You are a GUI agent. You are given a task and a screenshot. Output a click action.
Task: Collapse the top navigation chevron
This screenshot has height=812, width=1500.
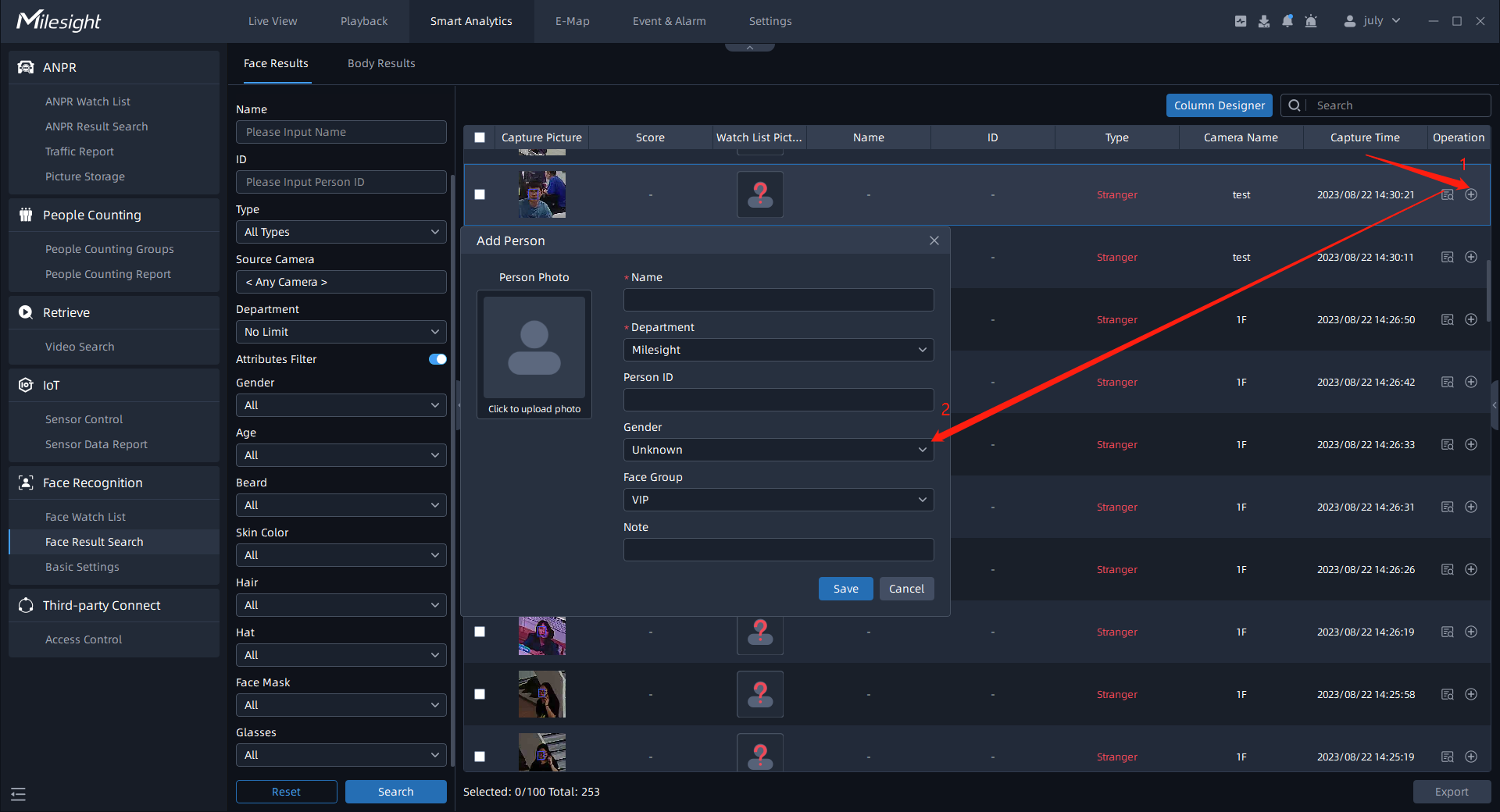point(750,47)
